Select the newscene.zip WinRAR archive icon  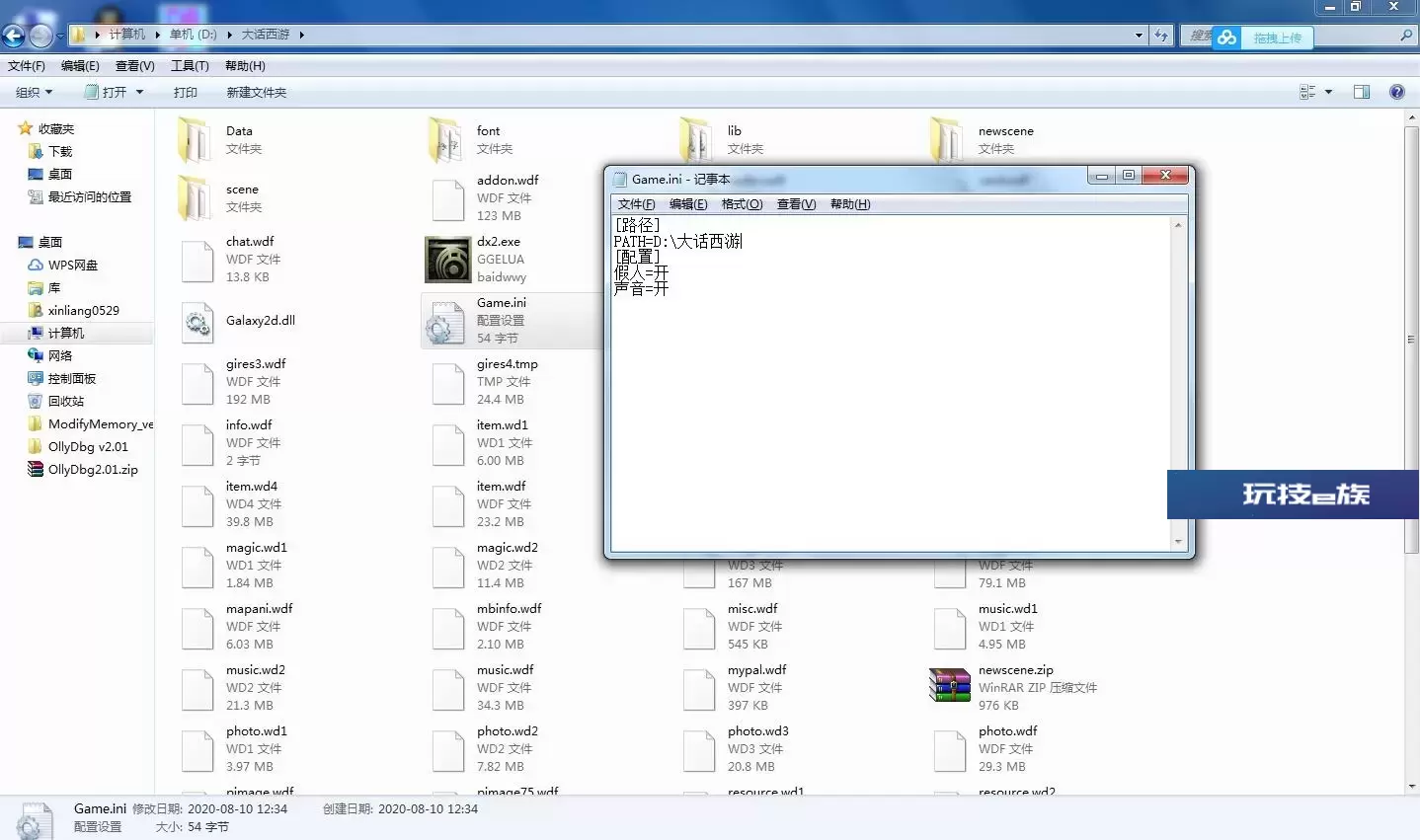pyautogui.click(x=950, y=686)
